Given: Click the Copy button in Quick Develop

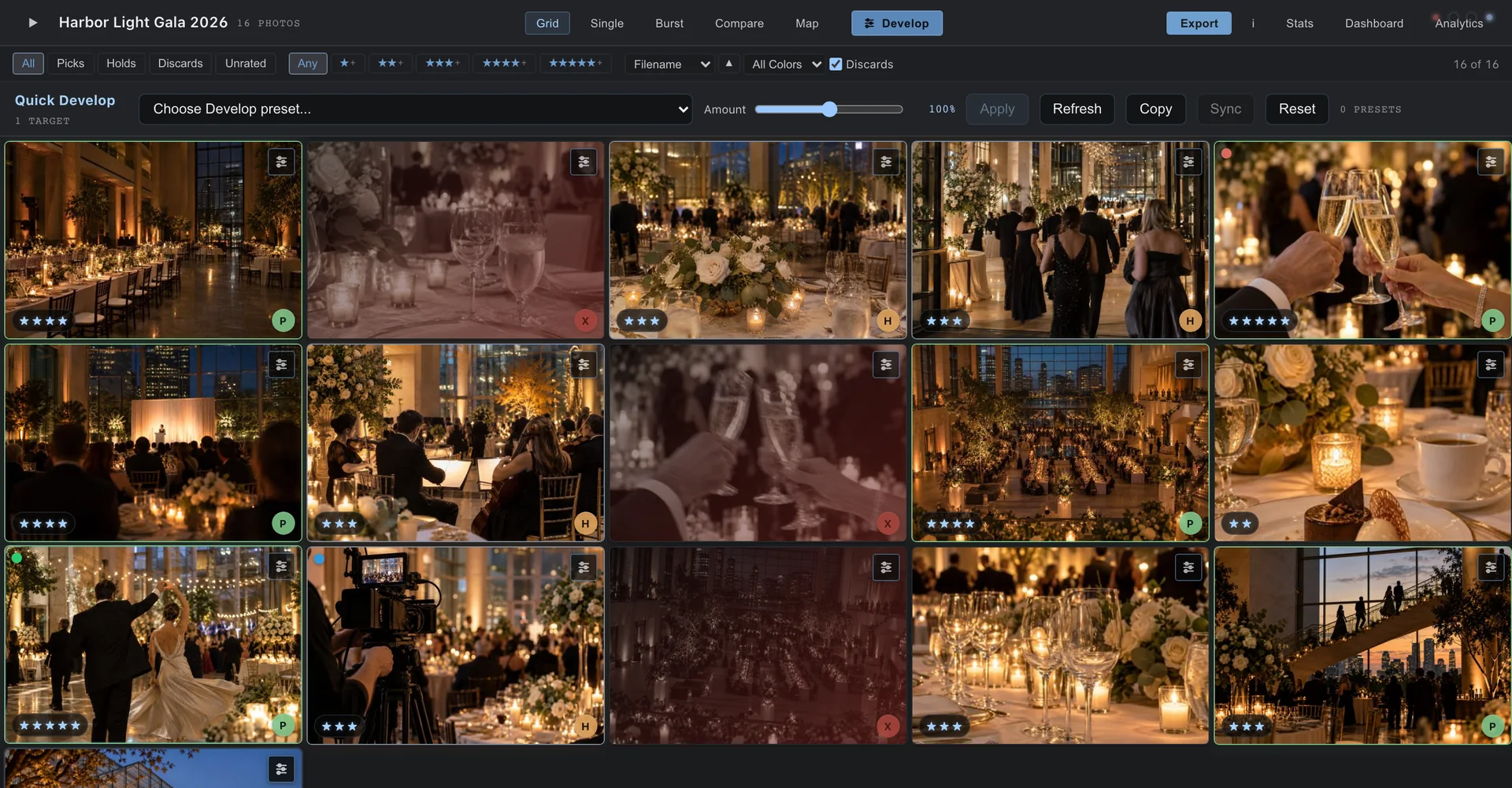Looking at the screenshot, I should (1156, 109).
